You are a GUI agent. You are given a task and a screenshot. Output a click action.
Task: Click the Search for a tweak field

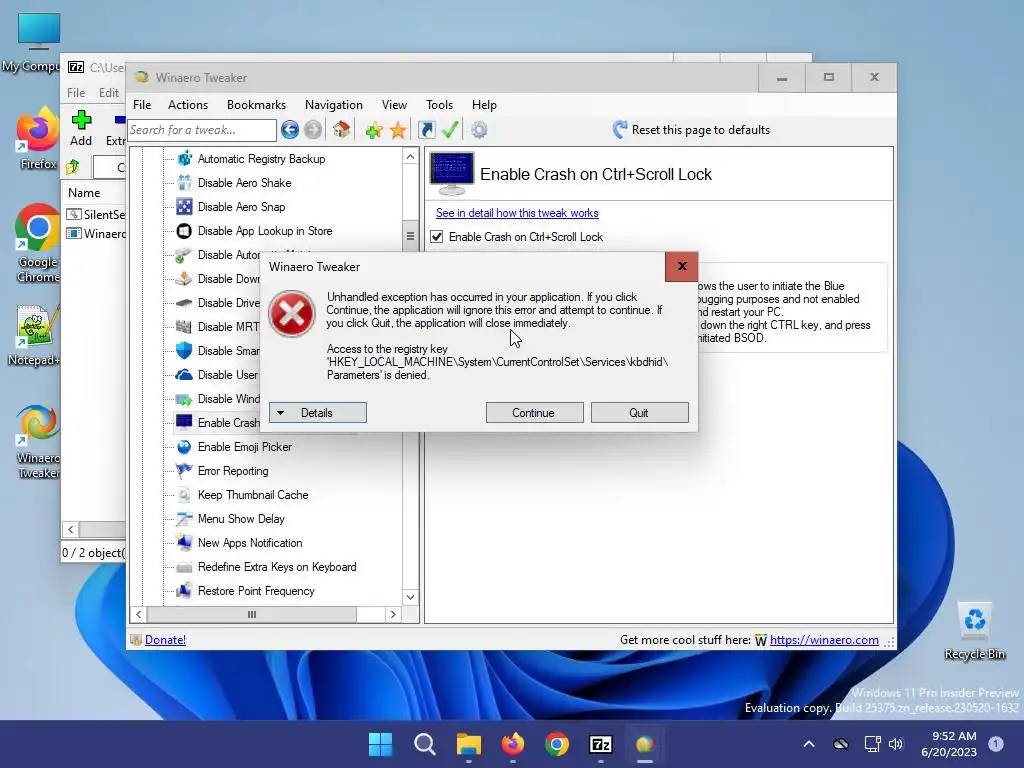coord(202,130)
